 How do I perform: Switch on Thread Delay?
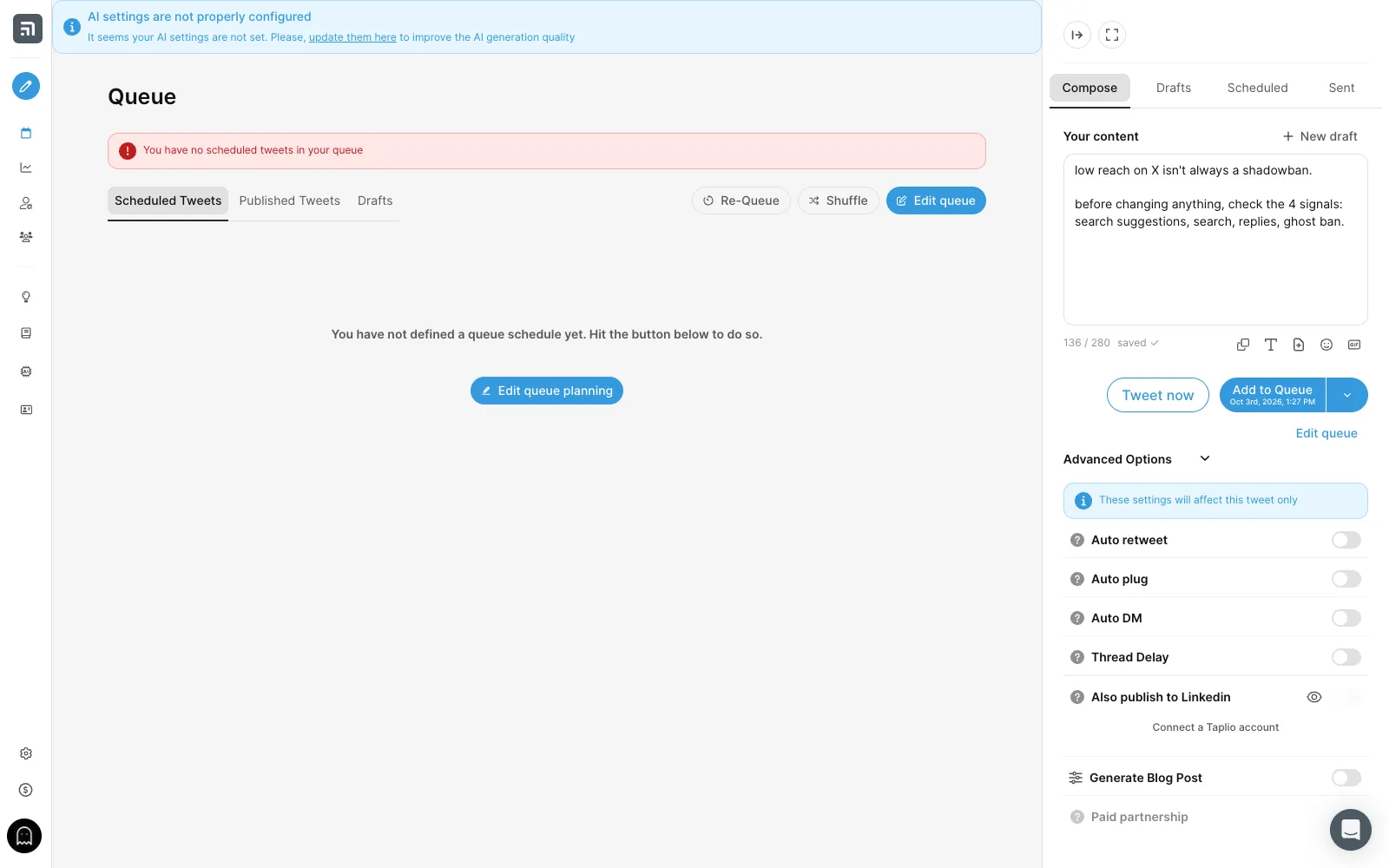(x=1346, y=657)
